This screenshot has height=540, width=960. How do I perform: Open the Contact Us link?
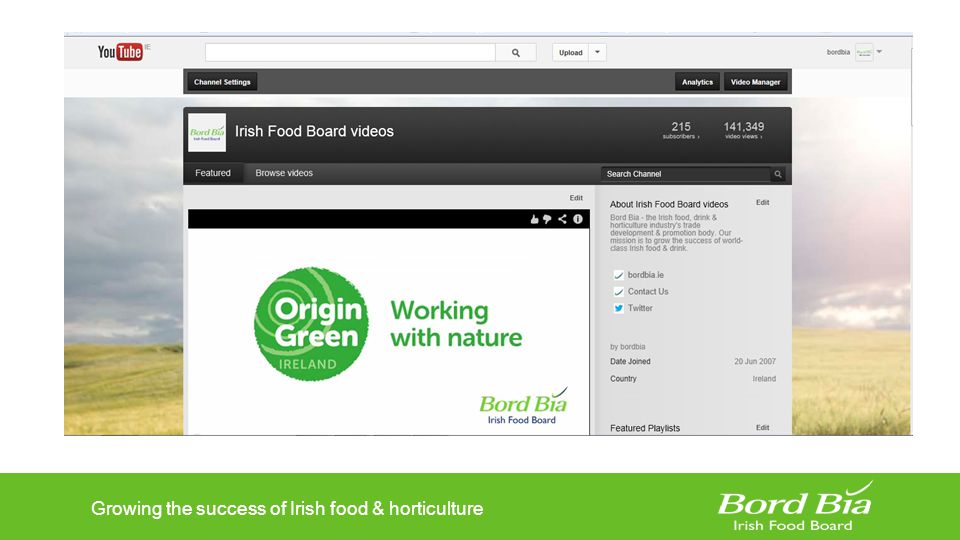click(x=648, y=291)
